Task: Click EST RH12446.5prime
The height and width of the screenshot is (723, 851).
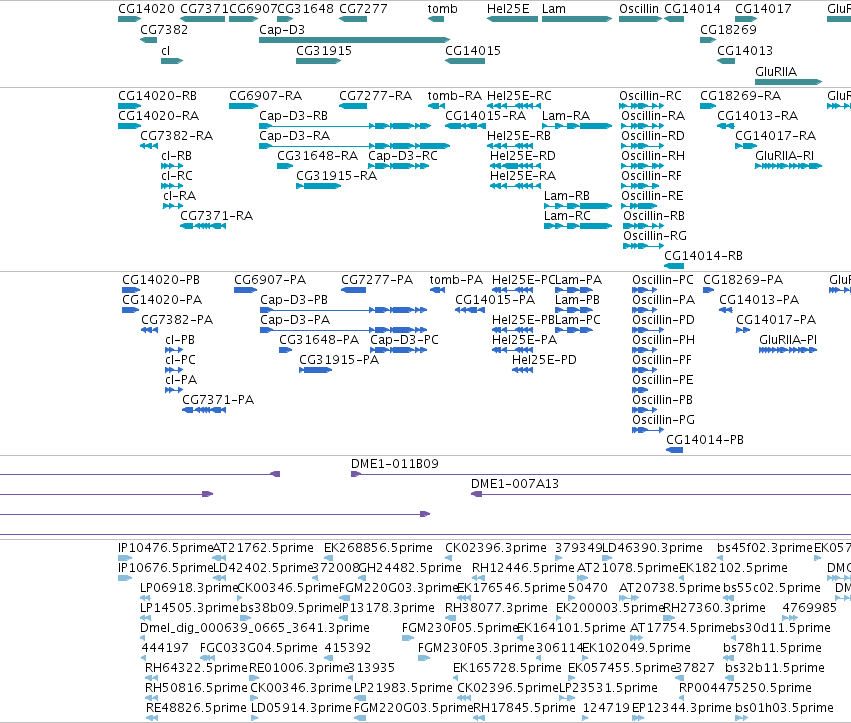Action: 479,579
